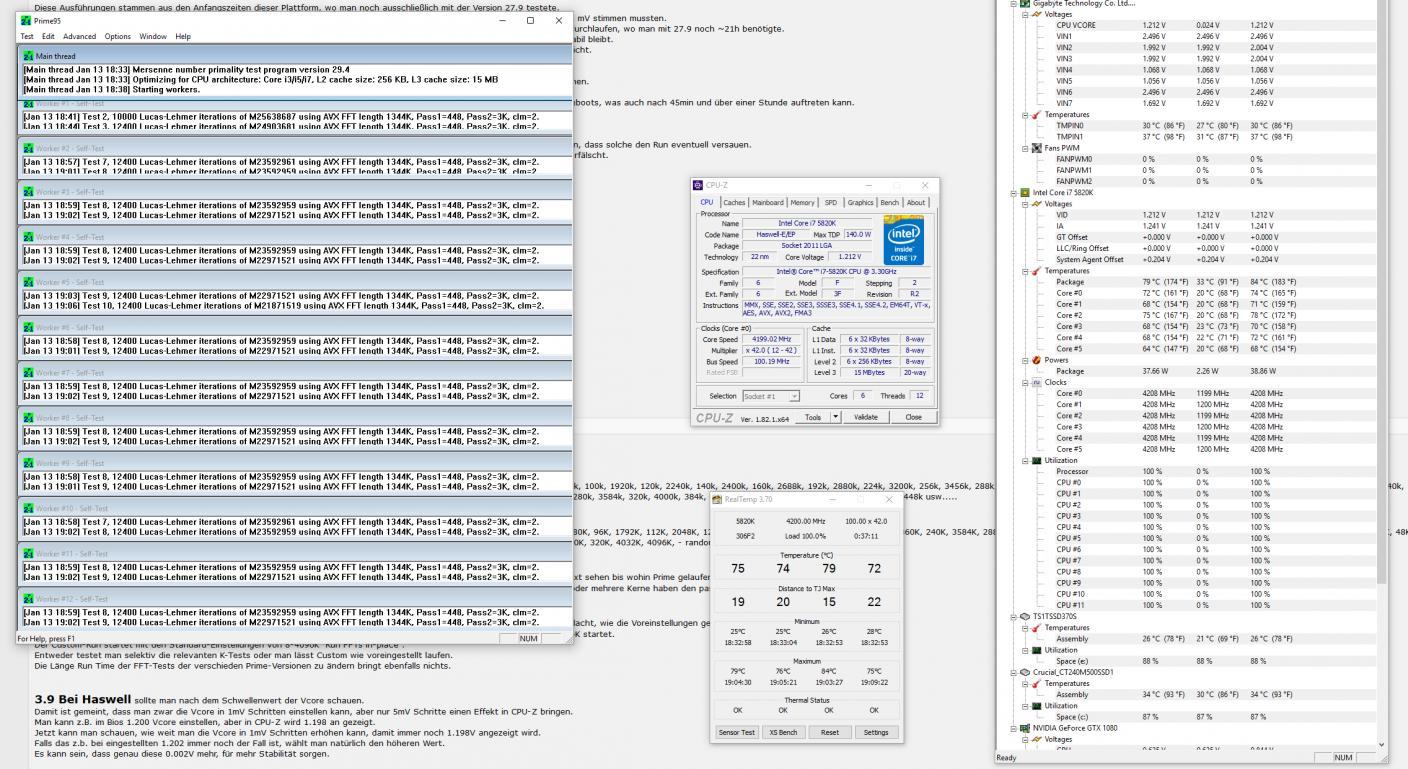The height and width of the screenshot is (769, 1408).
Task: Collapse the CPU Utilization node above Processor
Action: click(1025, 460)
